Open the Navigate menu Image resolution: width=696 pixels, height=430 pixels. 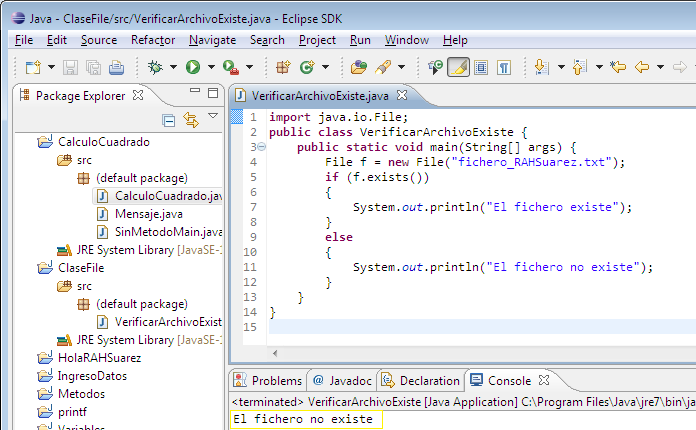213,40
